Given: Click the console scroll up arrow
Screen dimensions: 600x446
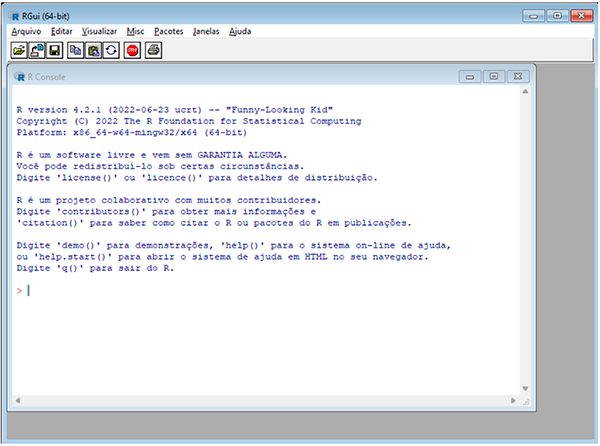Looking at the screenshot, I should point(525,92).
